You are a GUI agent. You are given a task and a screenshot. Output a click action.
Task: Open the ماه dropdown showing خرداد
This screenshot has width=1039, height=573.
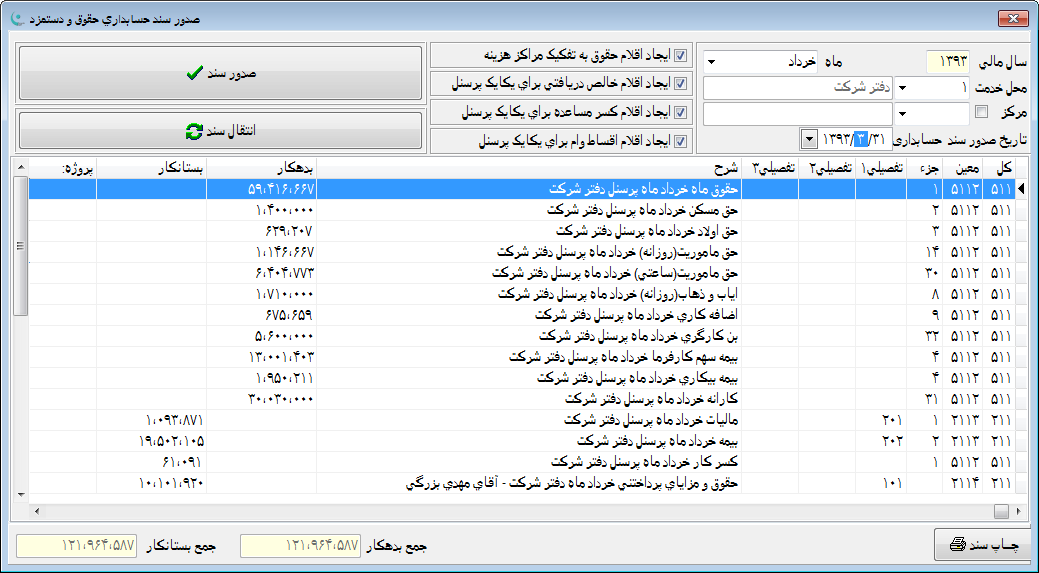pos(711,62)
